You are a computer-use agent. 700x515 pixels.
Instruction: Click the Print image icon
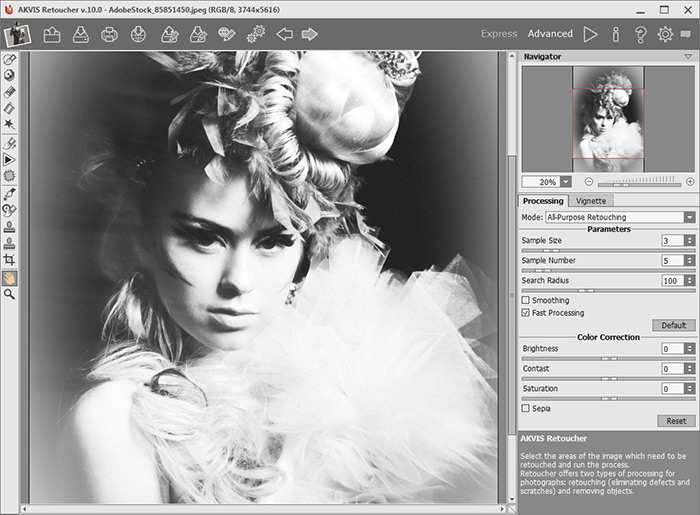(x=109, y=34)
